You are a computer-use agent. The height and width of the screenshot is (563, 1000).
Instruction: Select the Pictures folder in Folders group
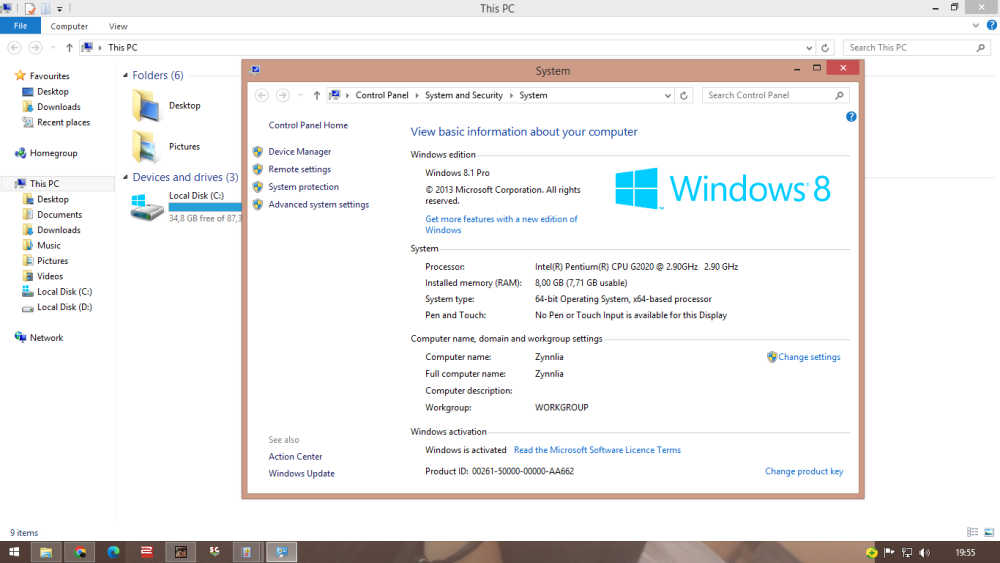click(x=167, y=147)
